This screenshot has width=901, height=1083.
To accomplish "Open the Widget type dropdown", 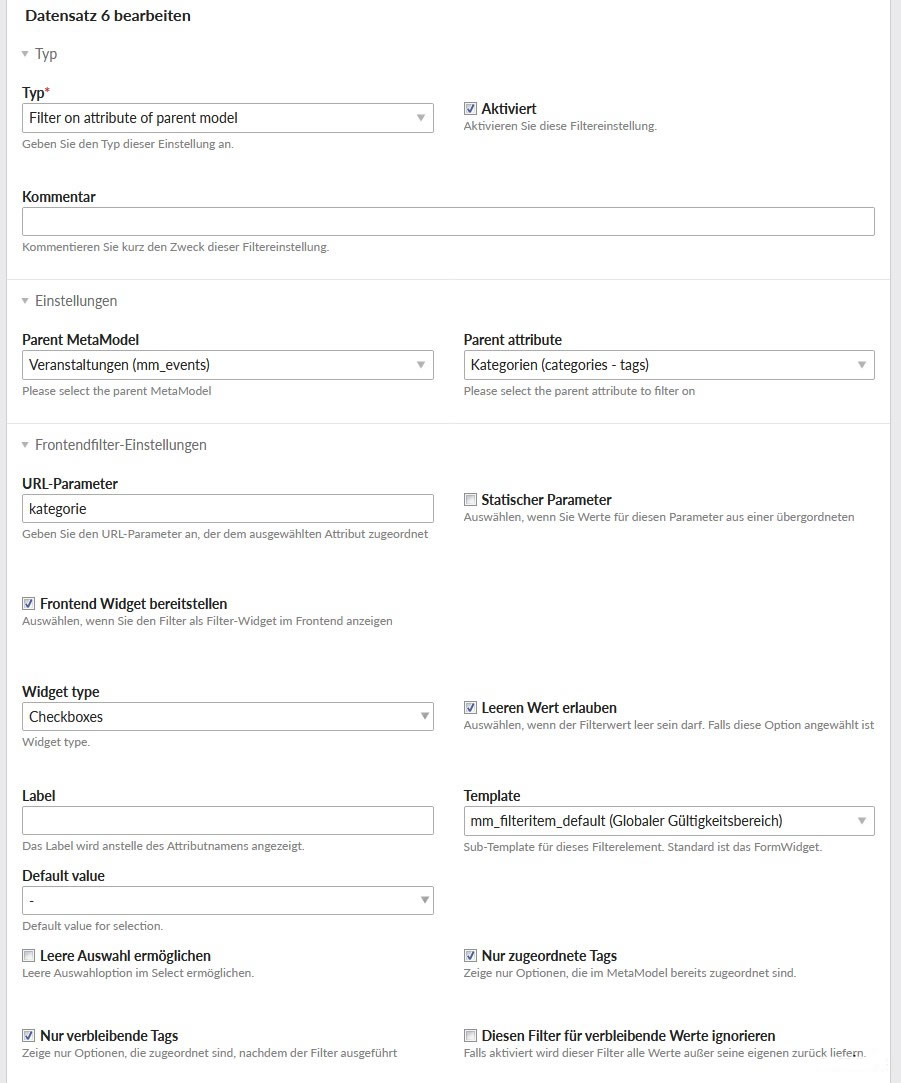I will coord(227,716).
